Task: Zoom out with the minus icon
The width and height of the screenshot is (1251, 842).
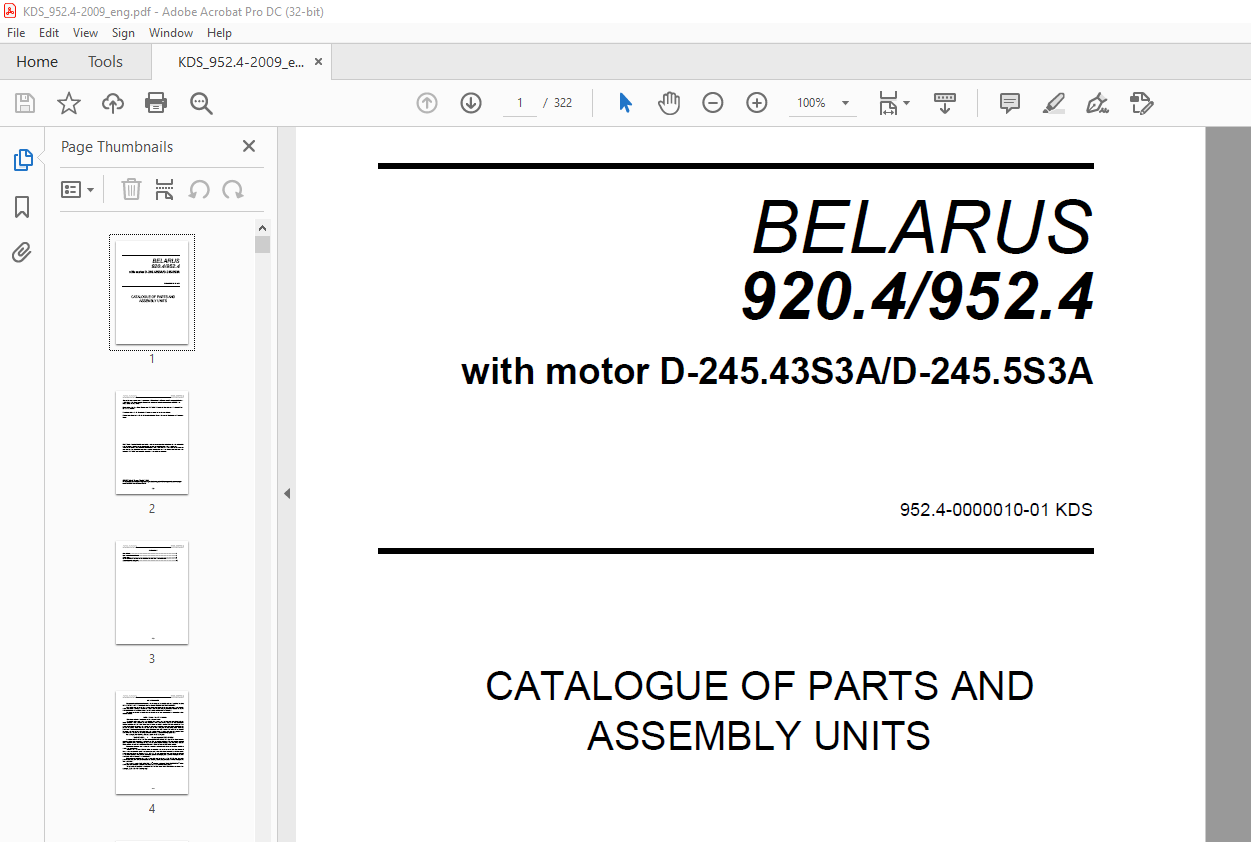Action: (x=713, y=103)
